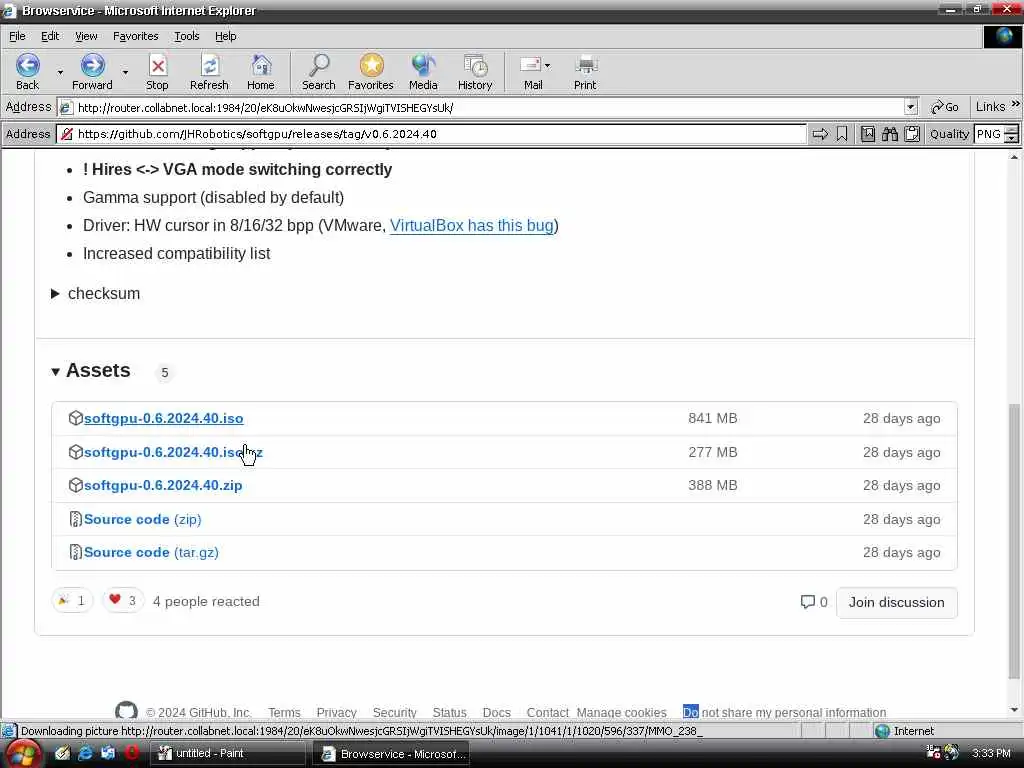The height and width of the screenshot is (768, 1024).
Task: Open the Security footer link
Action: pos(394,712)
